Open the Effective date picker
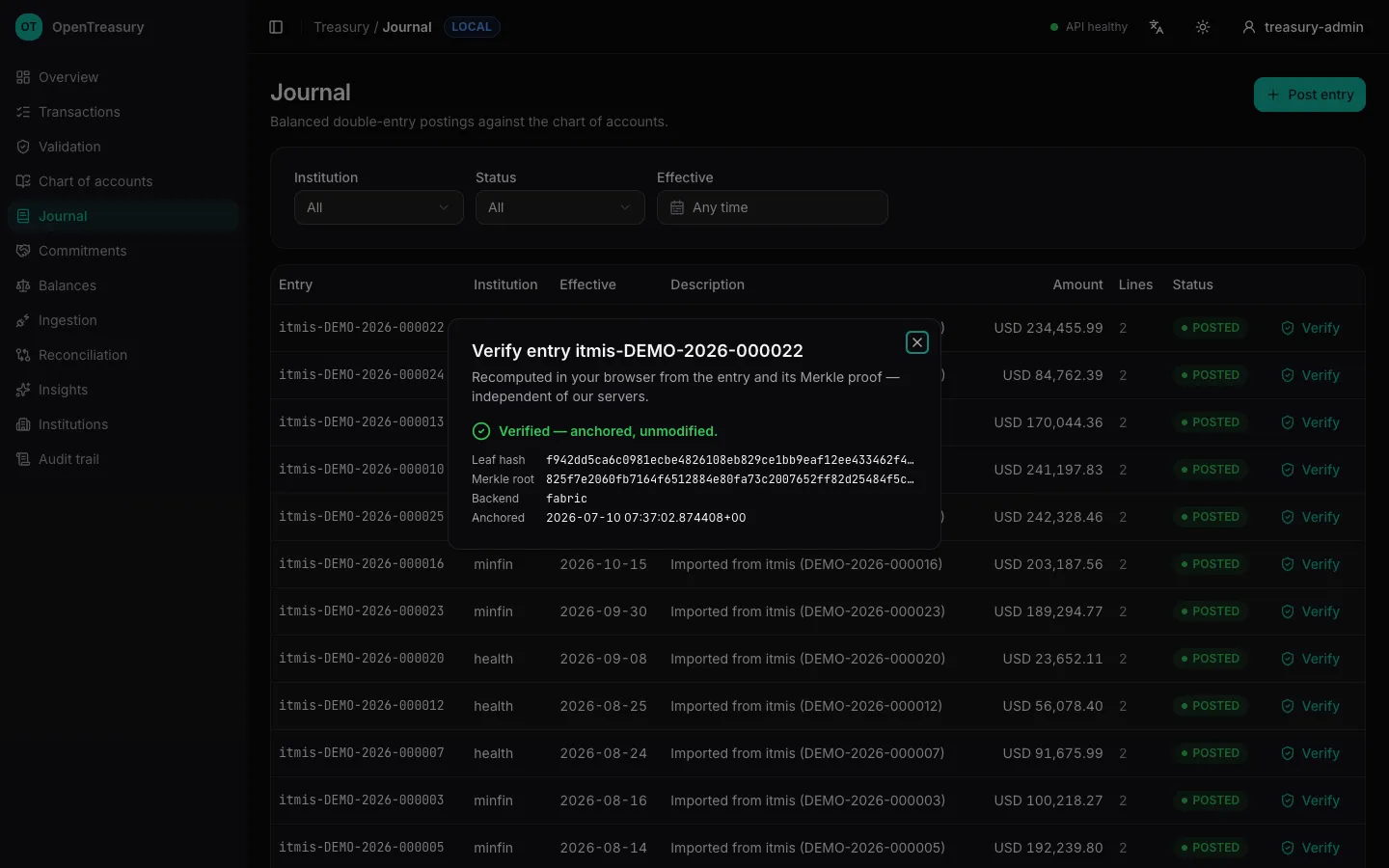1389x868 pixels. 772,207
